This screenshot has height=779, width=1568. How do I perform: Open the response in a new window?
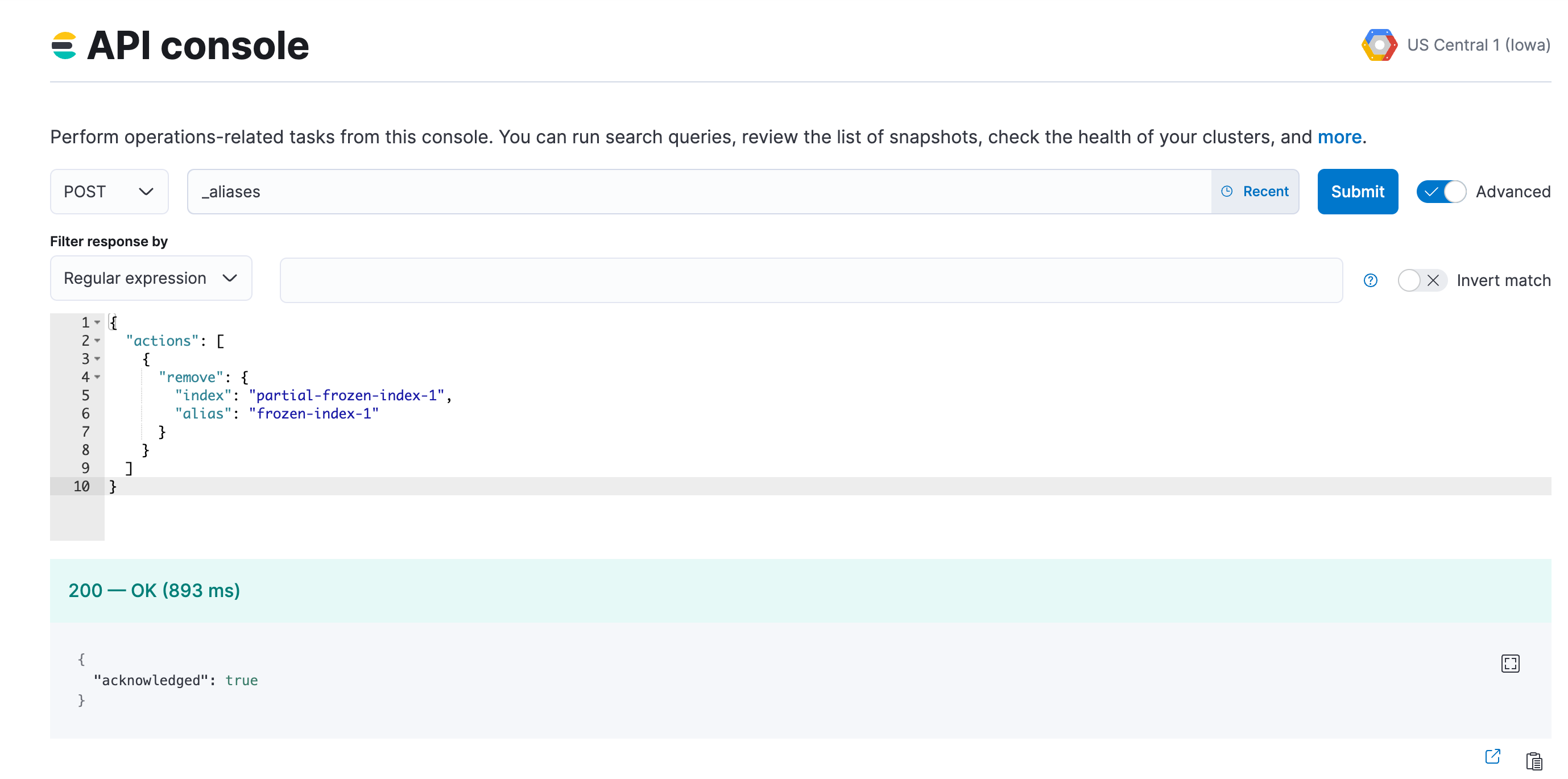pos(1493,756)
